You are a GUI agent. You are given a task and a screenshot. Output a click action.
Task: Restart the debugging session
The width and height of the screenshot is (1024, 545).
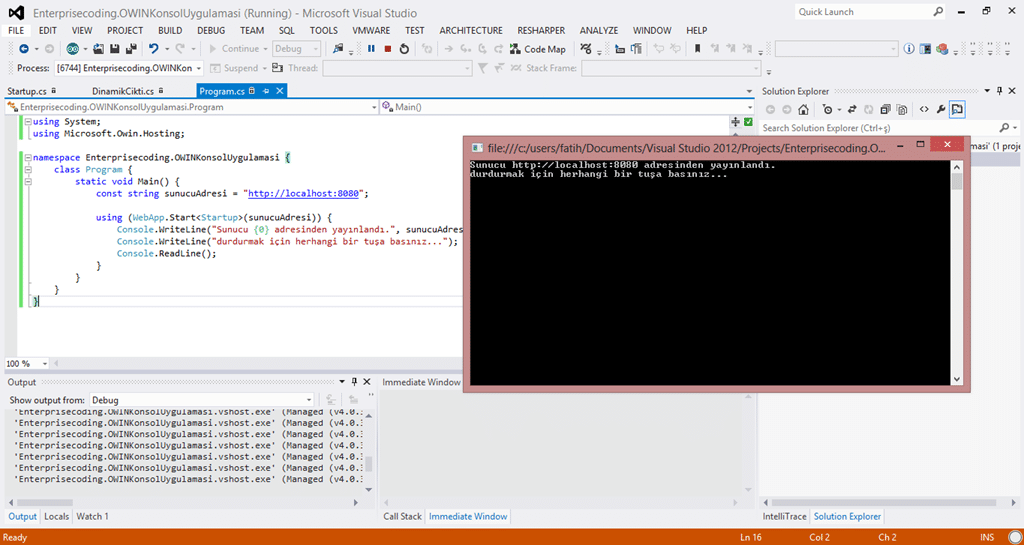pyautogui.click(x=404, y=49)
